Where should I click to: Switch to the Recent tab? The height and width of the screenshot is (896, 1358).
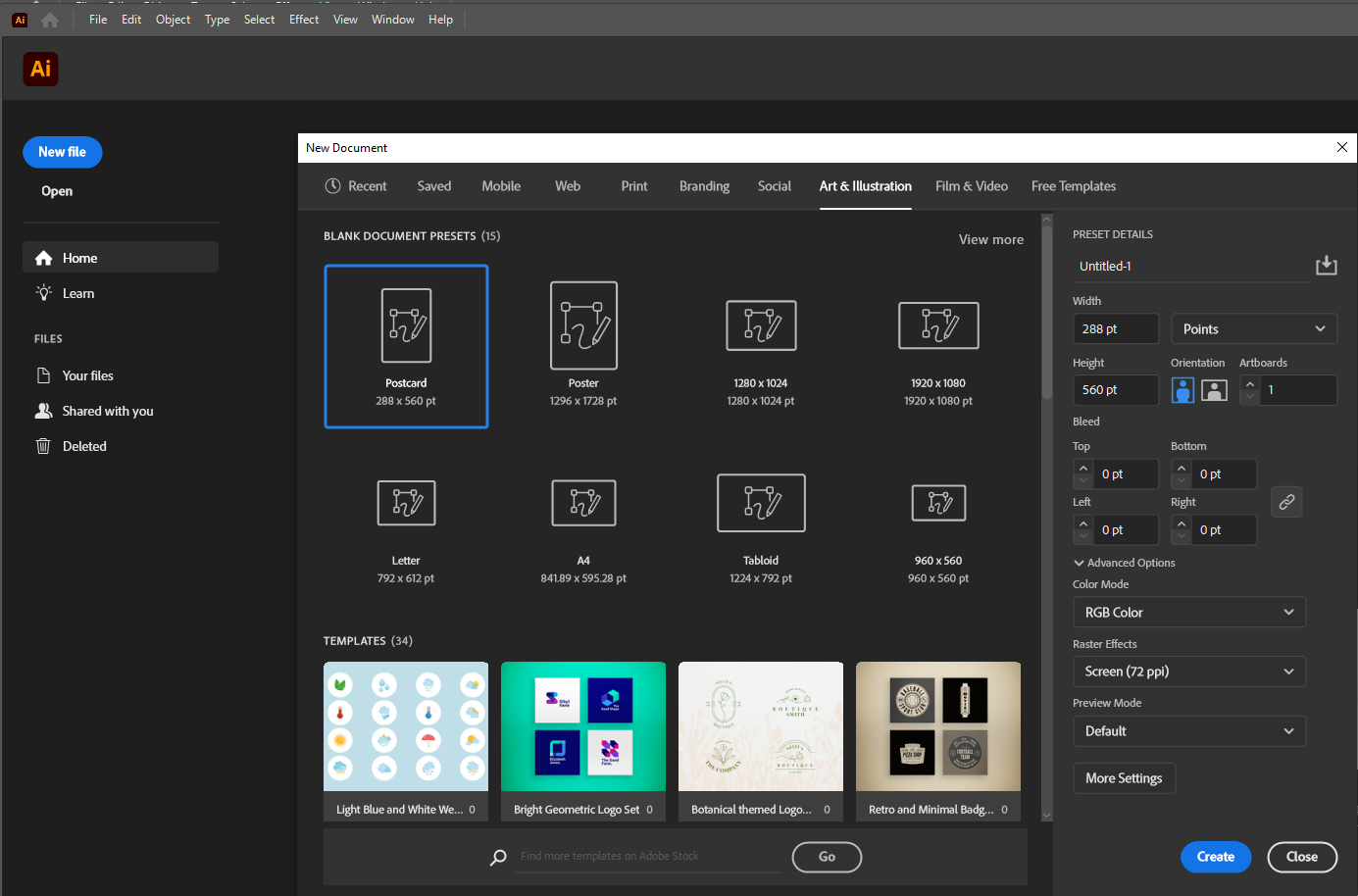pyautogui.click(x=356, y=186)
